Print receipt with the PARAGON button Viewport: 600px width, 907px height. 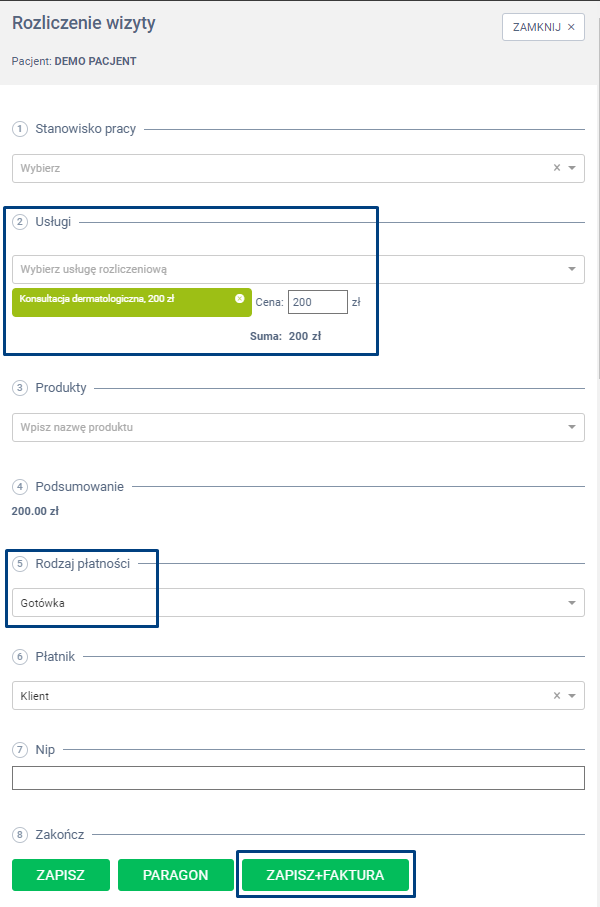(x=176, y=875)
